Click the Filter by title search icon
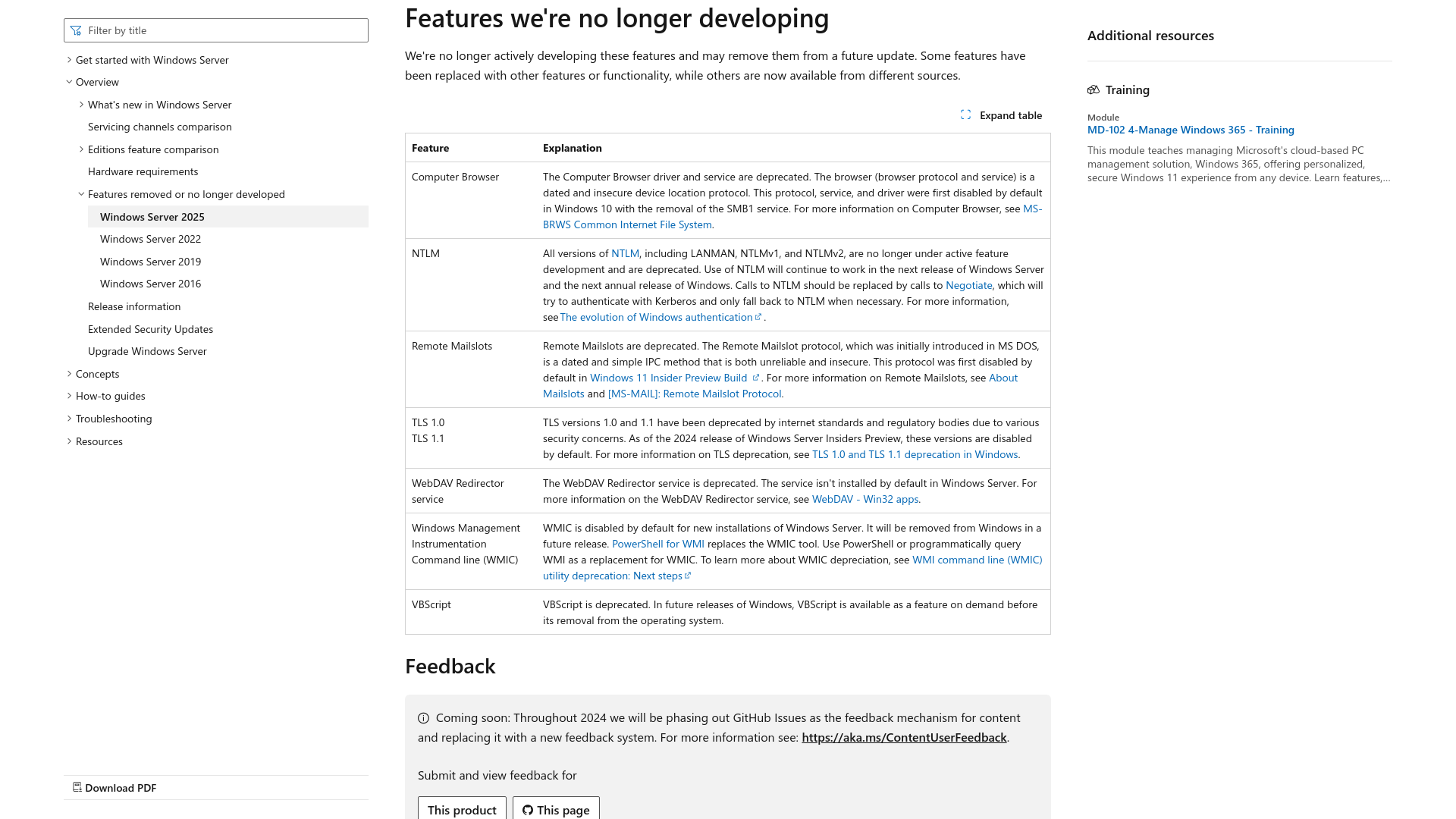The width and height of the screenshot is (1456, 819). pos(76,29)
